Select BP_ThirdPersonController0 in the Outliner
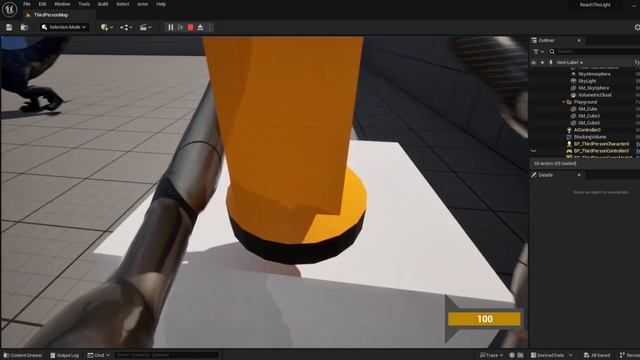Image resolution: width=640 pixels, height=360 pixels. [601, 151]
